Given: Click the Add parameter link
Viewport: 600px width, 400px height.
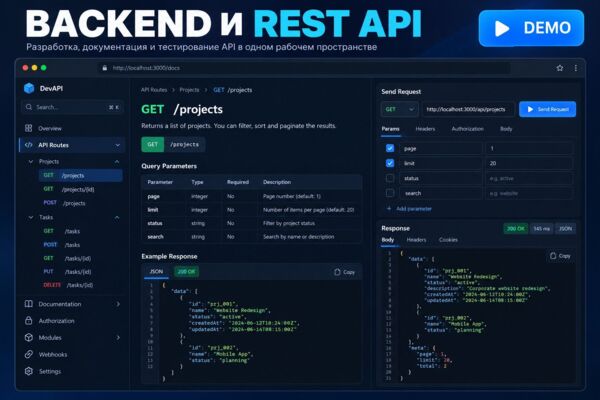Looking at the screenshot, I should [x=414, y=209].
